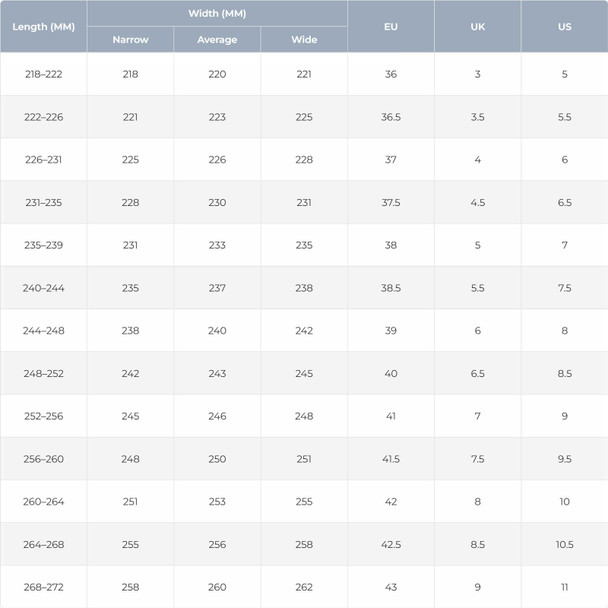
Task: Click the Width (MM) header cell
Action: [217, 13]
